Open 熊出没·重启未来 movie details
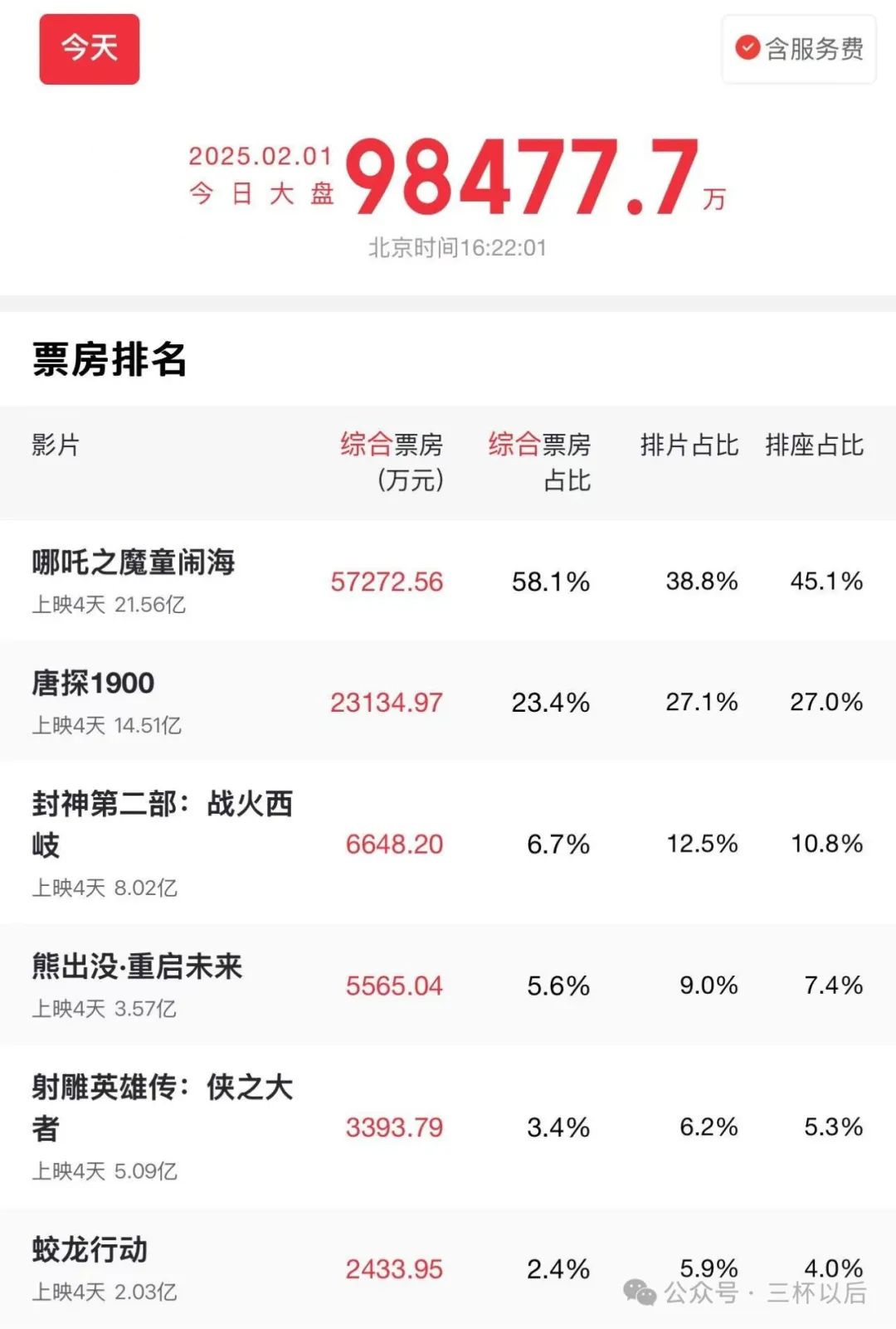896x1329 pixels. click(x=448, y=985)
